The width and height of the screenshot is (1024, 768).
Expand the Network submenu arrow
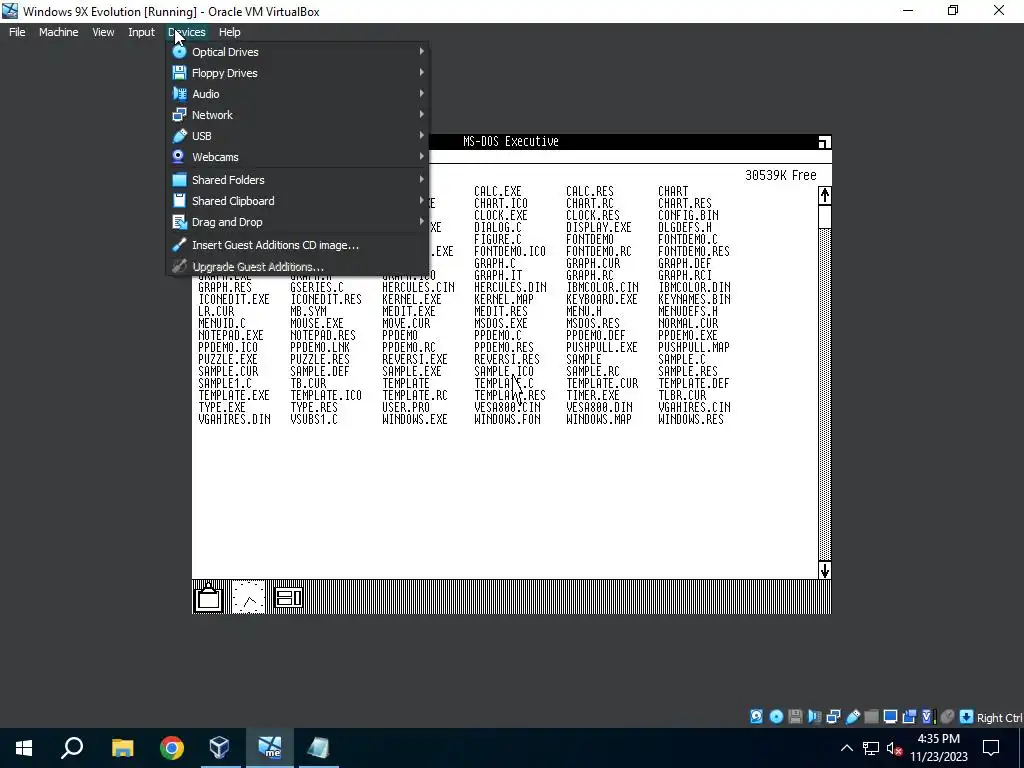(x=421, y=114)
